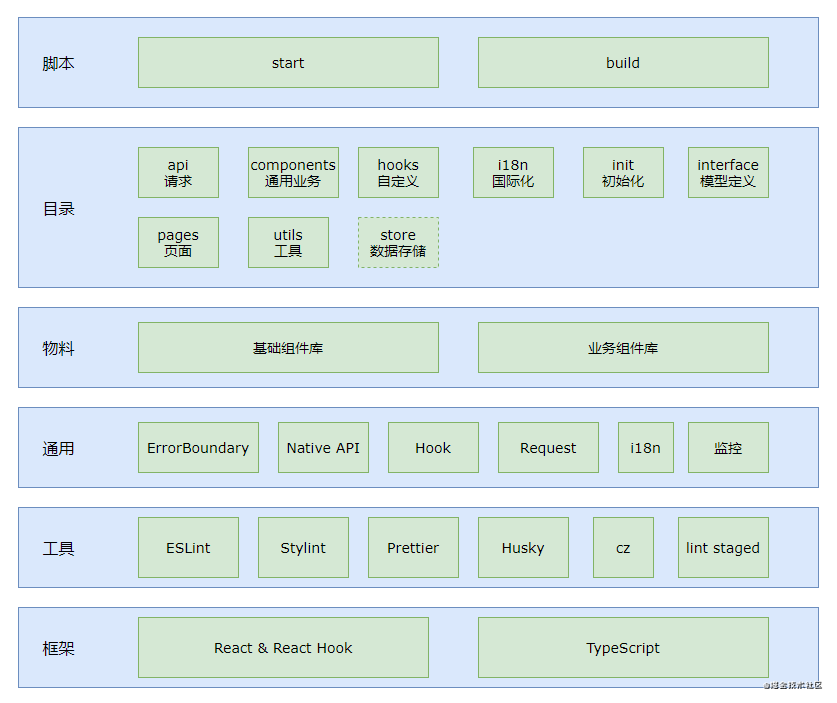Select the interface 模型定义 box
Image resolution: width=837 pixels, height=703 pixels.
coord(728,172)
